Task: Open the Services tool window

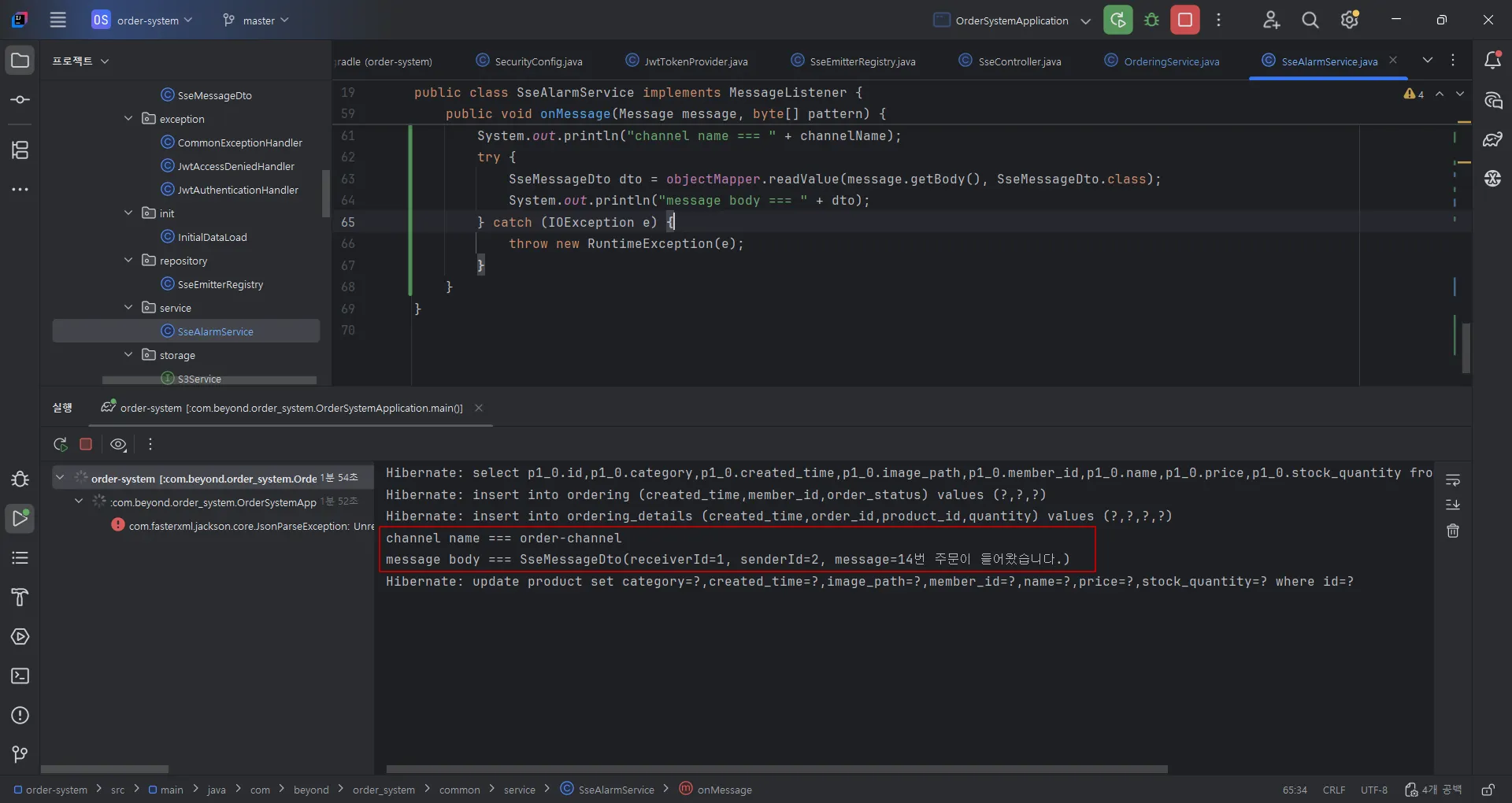Action: 20,637
